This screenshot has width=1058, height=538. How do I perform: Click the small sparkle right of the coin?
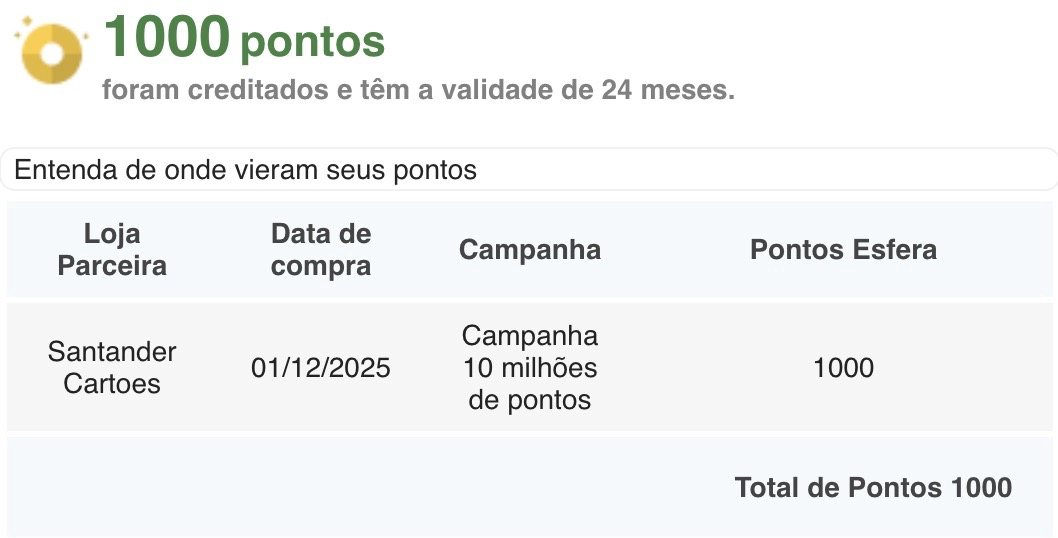(x=85, y=38)
